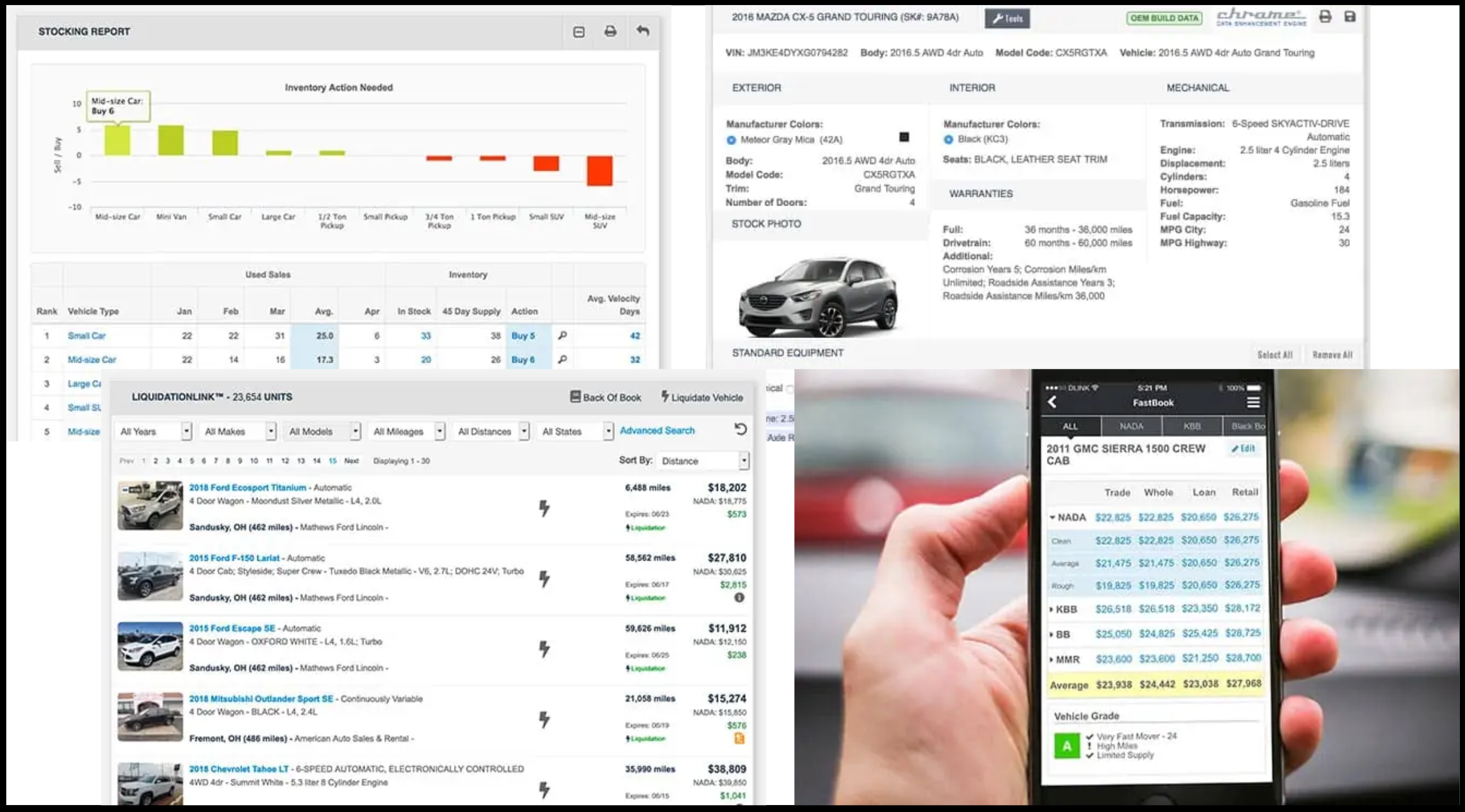The image size is (1465, 812).
Task: Select the Meteor Gray Mica exterior color radio
Action: pos(731,140)
